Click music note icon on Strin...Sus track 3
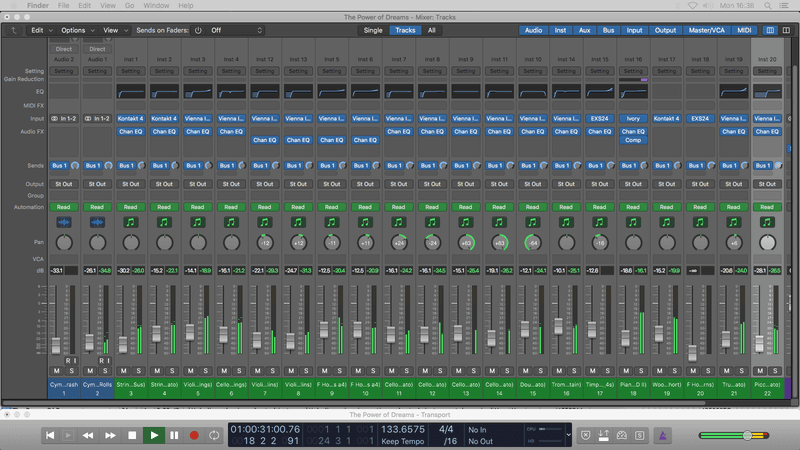This screenshot has width=800, height=450. pos(131,222)
